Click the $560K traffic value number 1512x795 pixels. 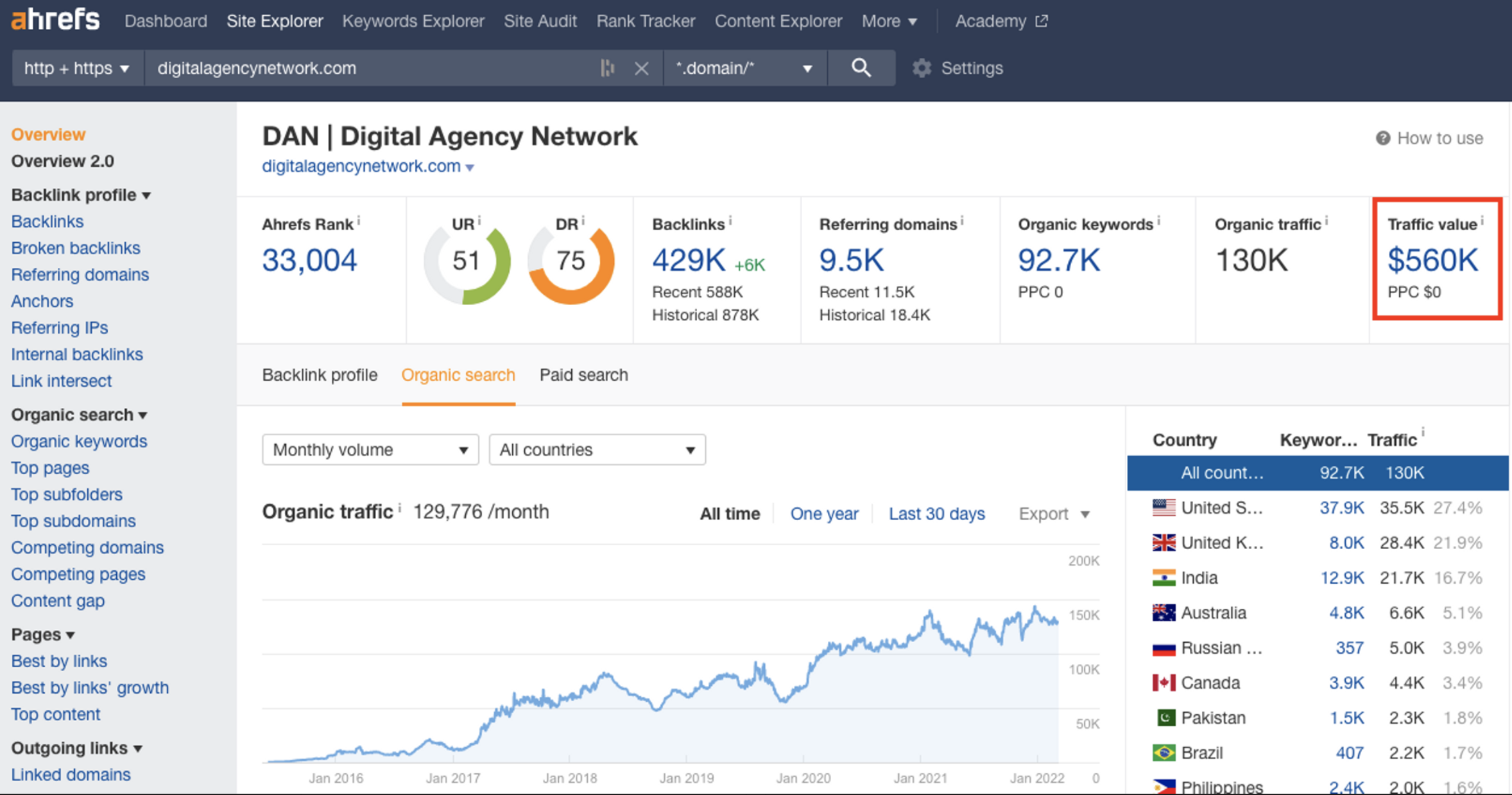click(x=1432, y=261)
